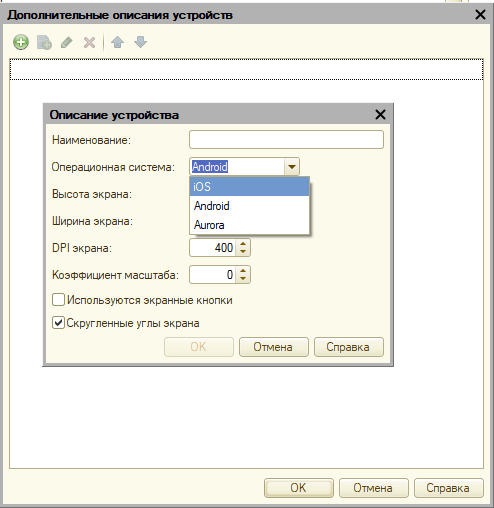Choose iOS from the dropdown list
This screenshot has height=508, width=494.
click(249, 186)
